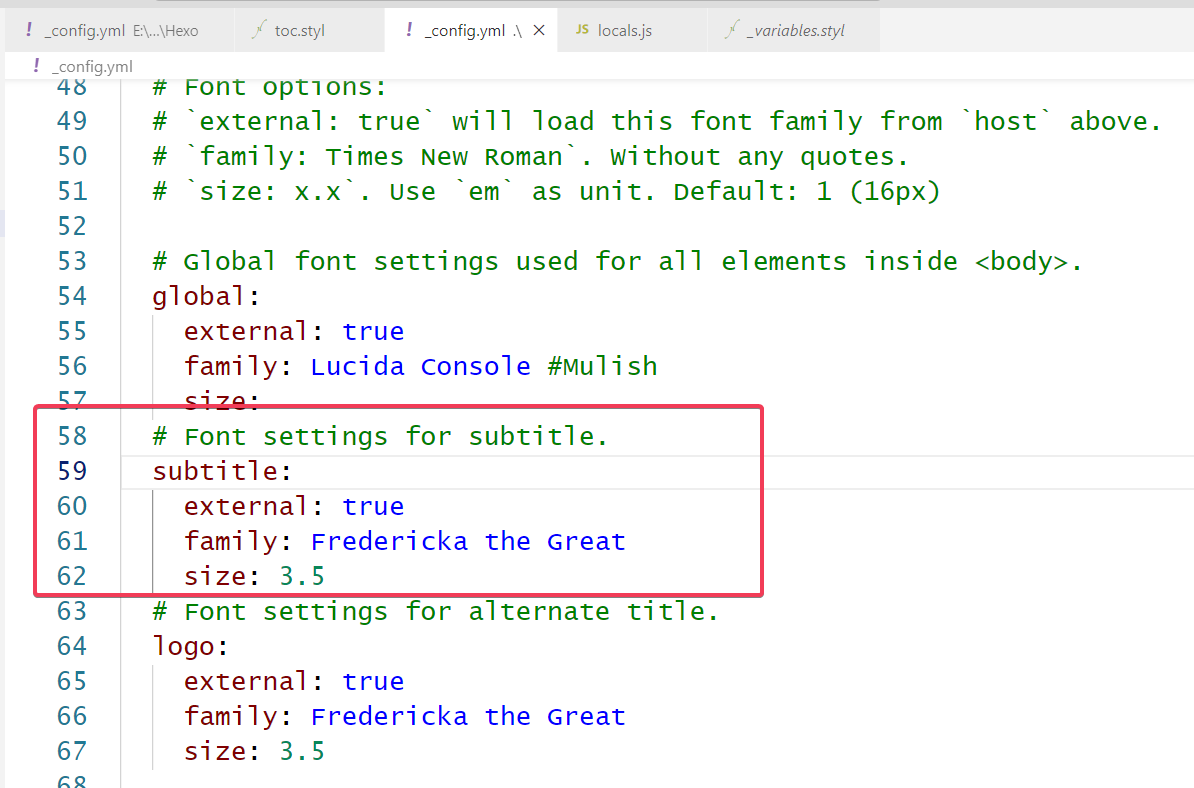The width and height of the screenshot is (1194, 788).
Task: Switch to the _variables.styl tab
Action: click(795, 31)
